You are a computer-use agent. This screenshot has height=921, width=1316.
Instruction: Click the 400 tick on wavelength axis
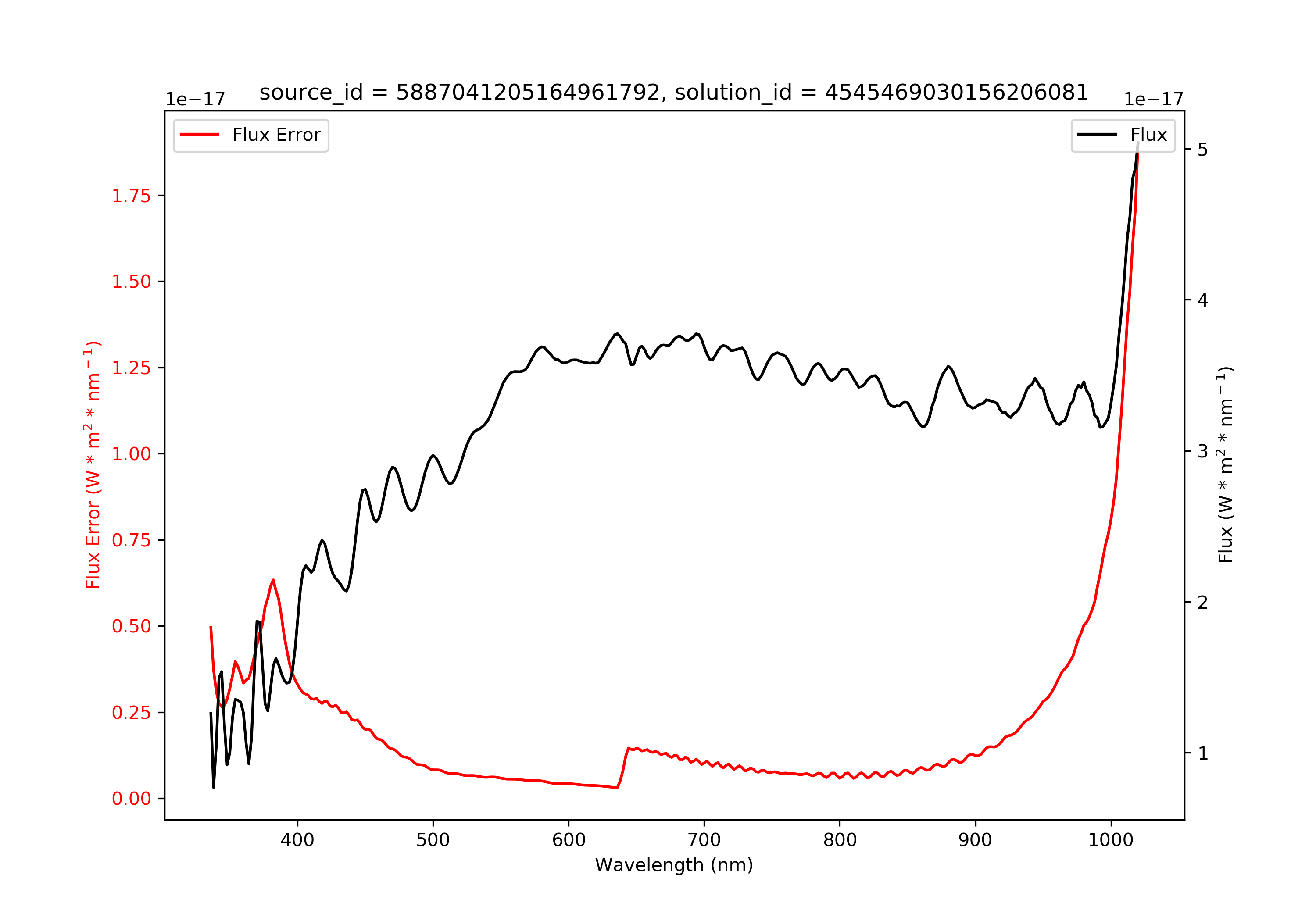(x=297, y=840)
